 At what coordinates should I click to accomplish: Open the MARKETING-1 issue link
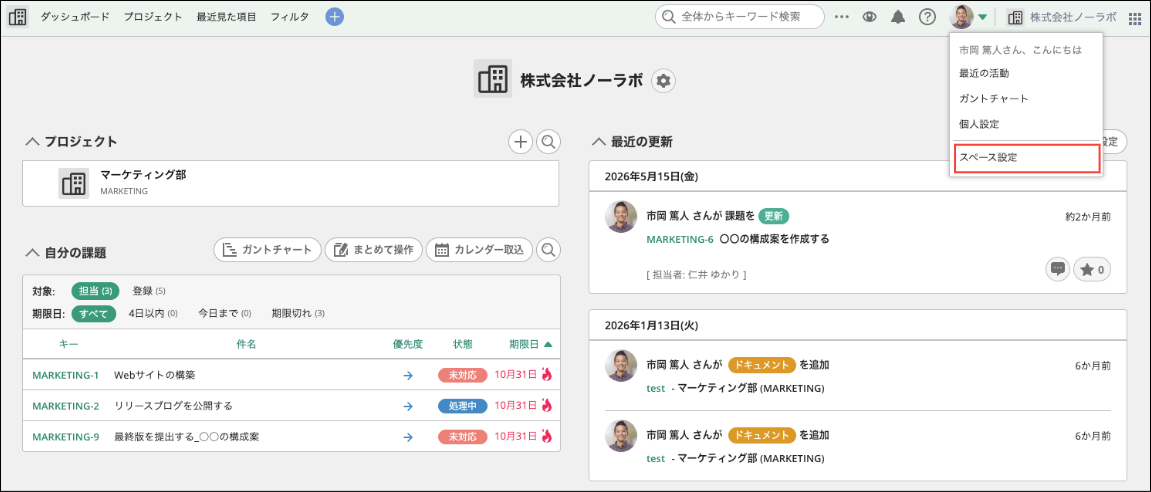pyautogui.click(x=65, y=375)
